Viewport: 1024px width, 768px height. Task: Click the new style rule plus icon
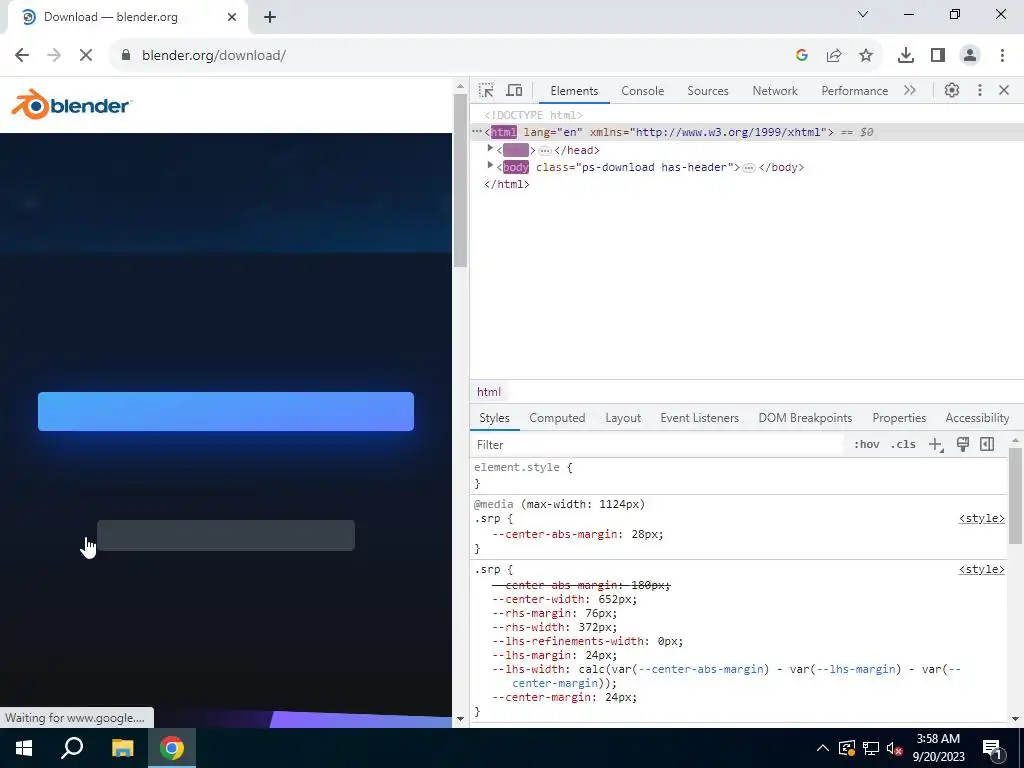pyautogui.click(x=936, y=445)
